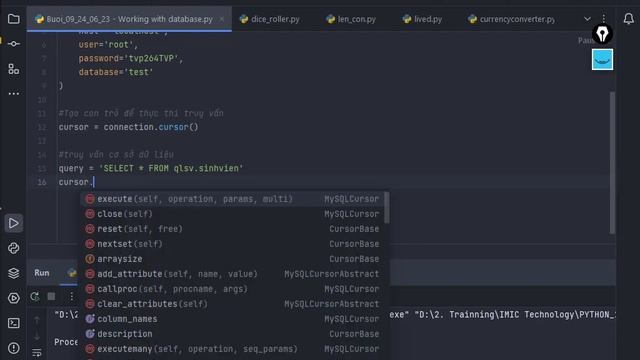Select the Run panel tab
This screenshot has width=640, height=360.
pyautogui.click(x=42, y=273)
